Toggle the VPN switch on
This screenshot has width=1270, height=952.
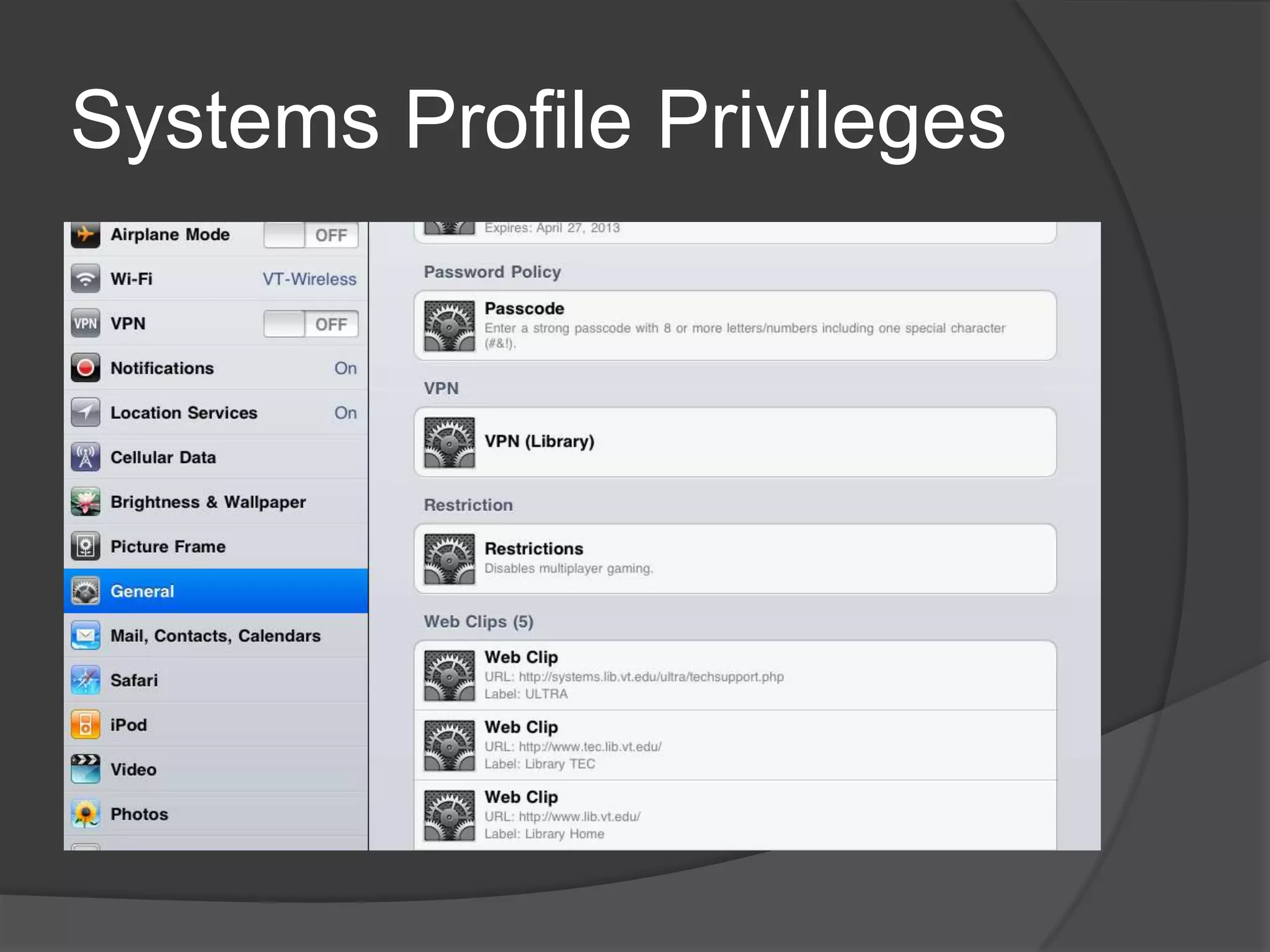coord(311,324)
